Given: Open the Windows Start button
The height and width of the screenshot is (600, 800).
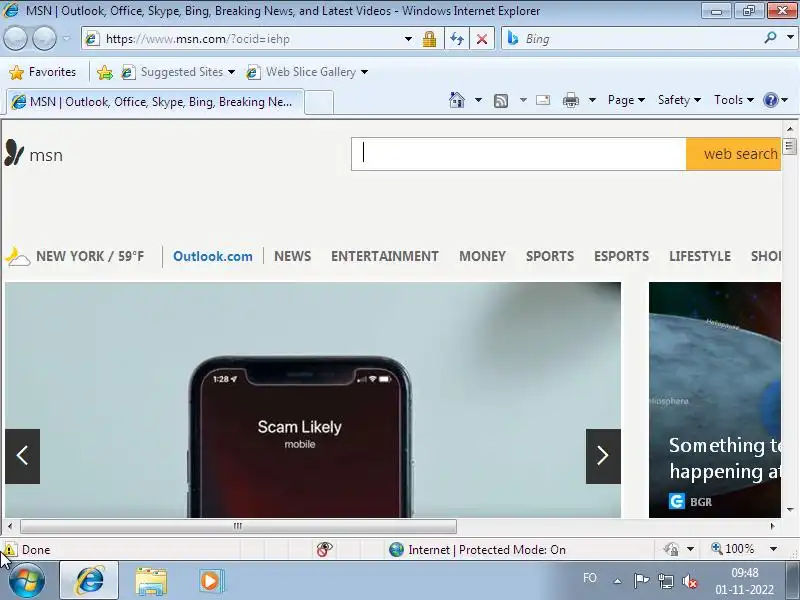Looking at the screenshot, I should [26, 581].
